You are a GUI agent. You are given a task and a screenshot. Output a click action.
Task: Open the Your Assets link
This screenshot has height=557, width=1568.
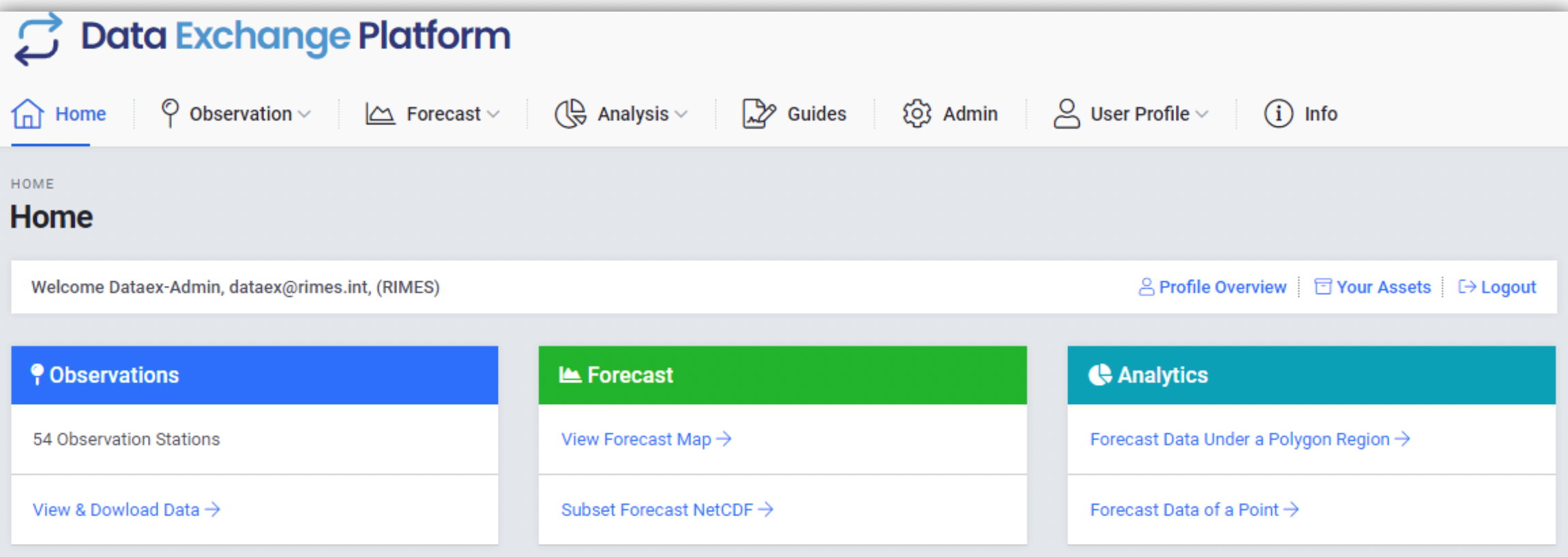(1382, 287)
